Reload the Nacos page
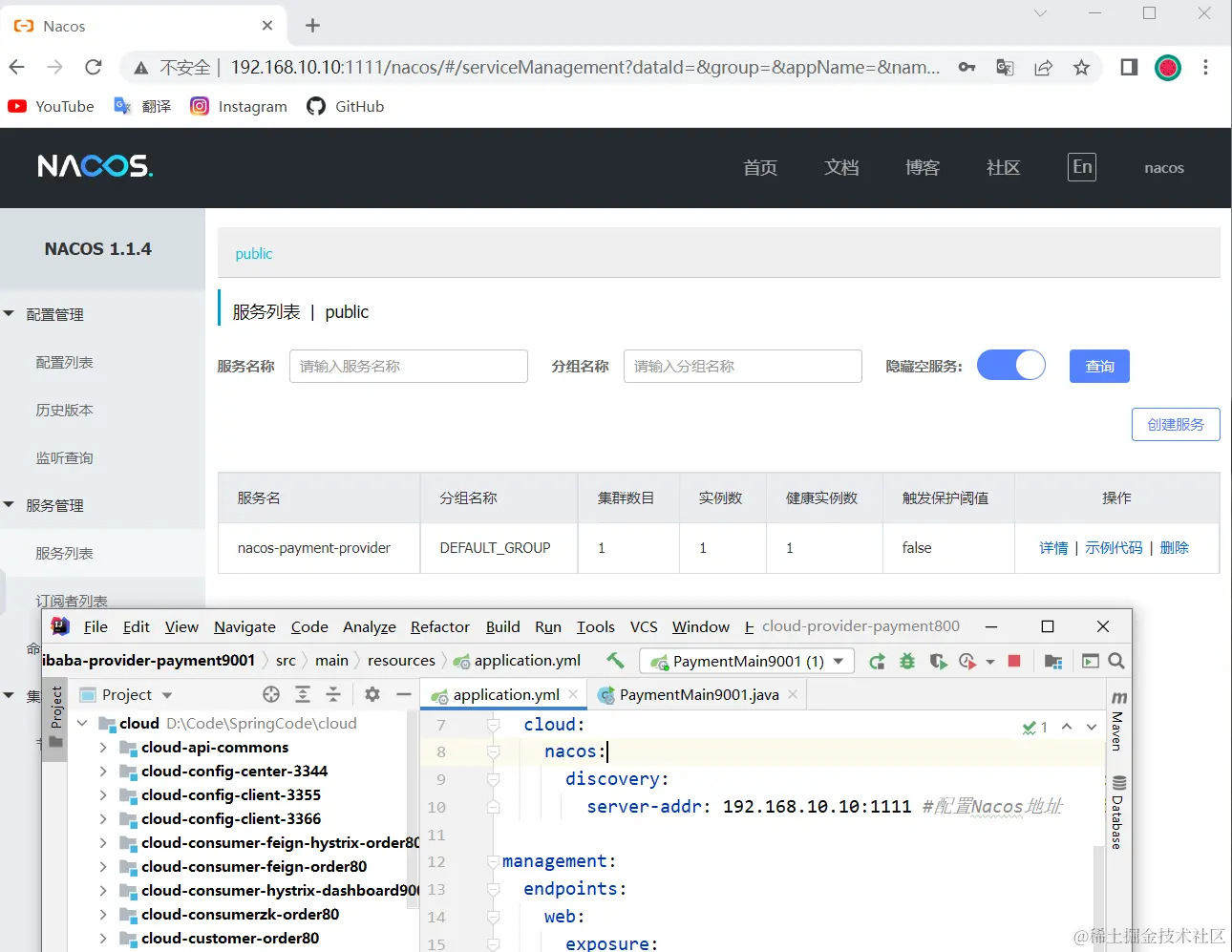 pyautogui.click(x=93, y=67)
